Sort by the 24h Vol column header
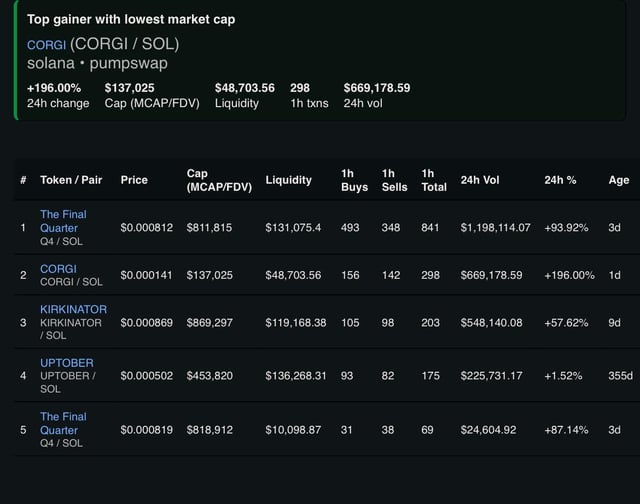 (x=480, y=180)
